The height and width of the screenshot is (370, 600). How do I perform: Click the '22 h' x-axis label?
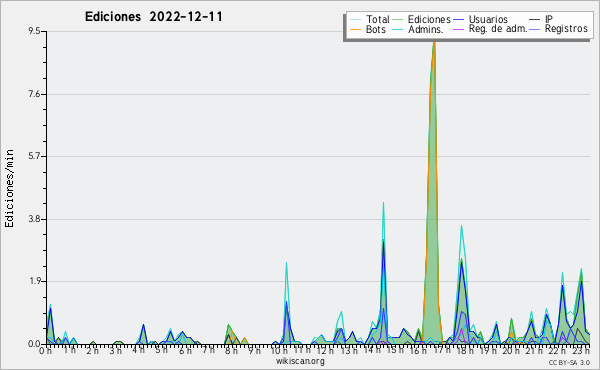[x=557, y=351]
